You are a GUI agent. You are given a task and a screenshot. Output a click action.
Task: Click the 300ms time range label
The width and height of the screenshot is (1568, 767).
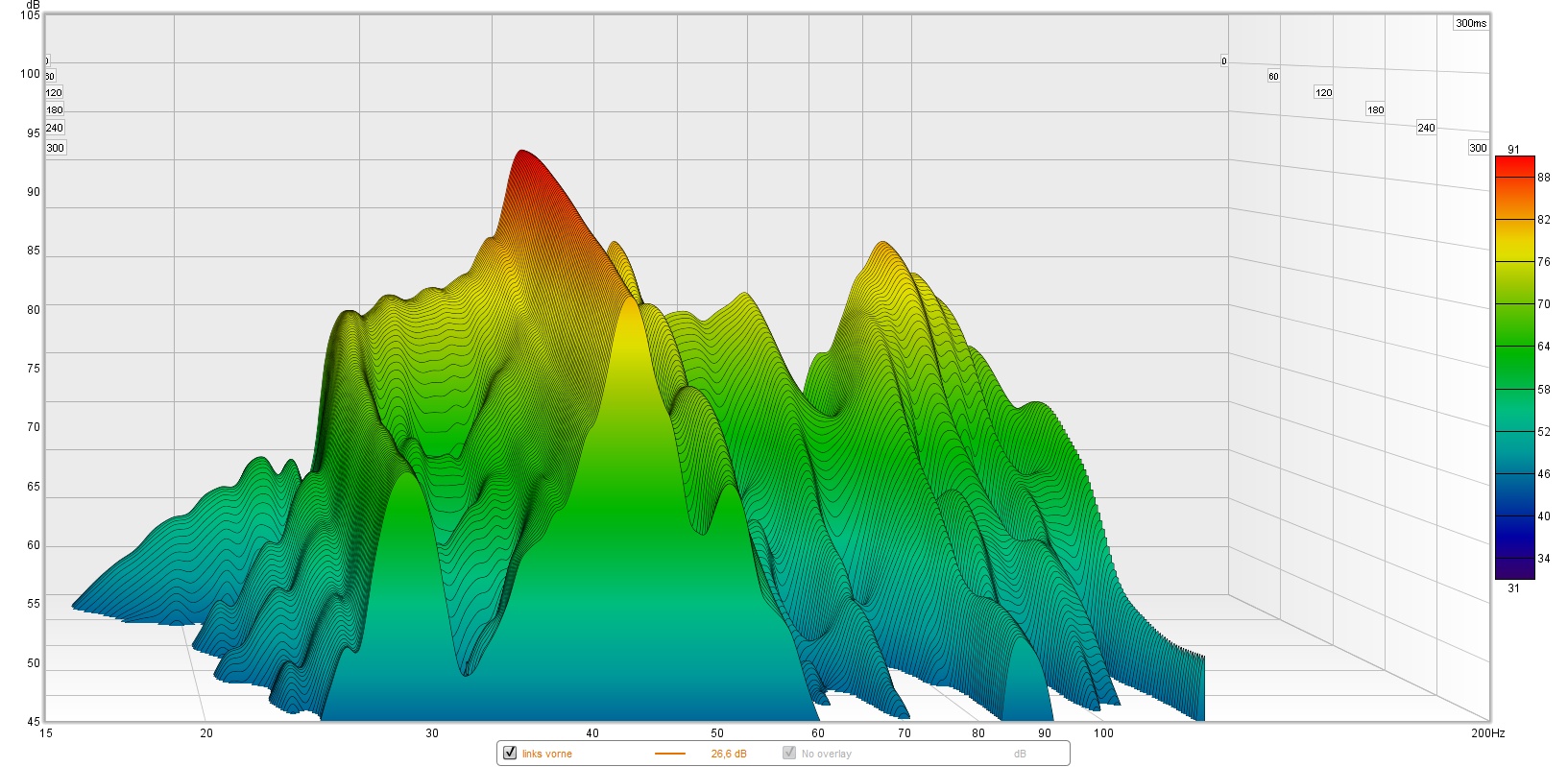coord(1470,23)
